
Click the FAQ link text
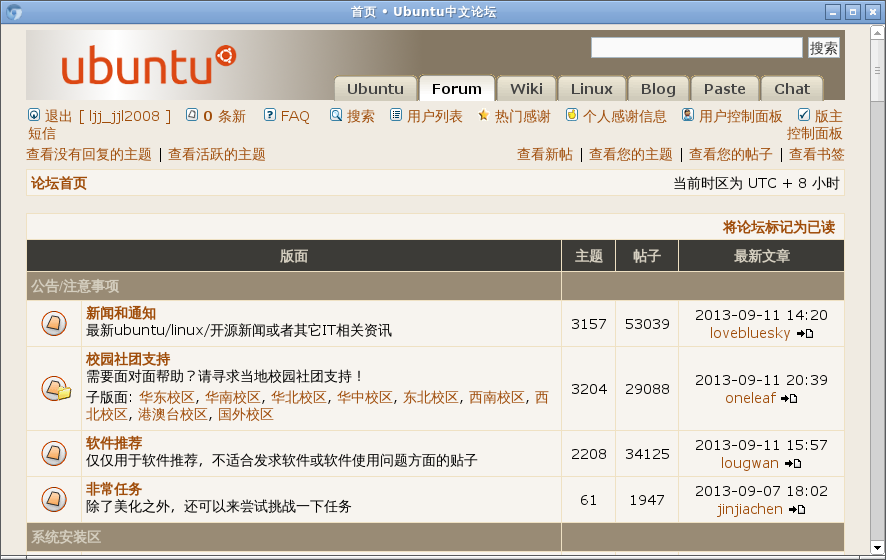(295, 116)
